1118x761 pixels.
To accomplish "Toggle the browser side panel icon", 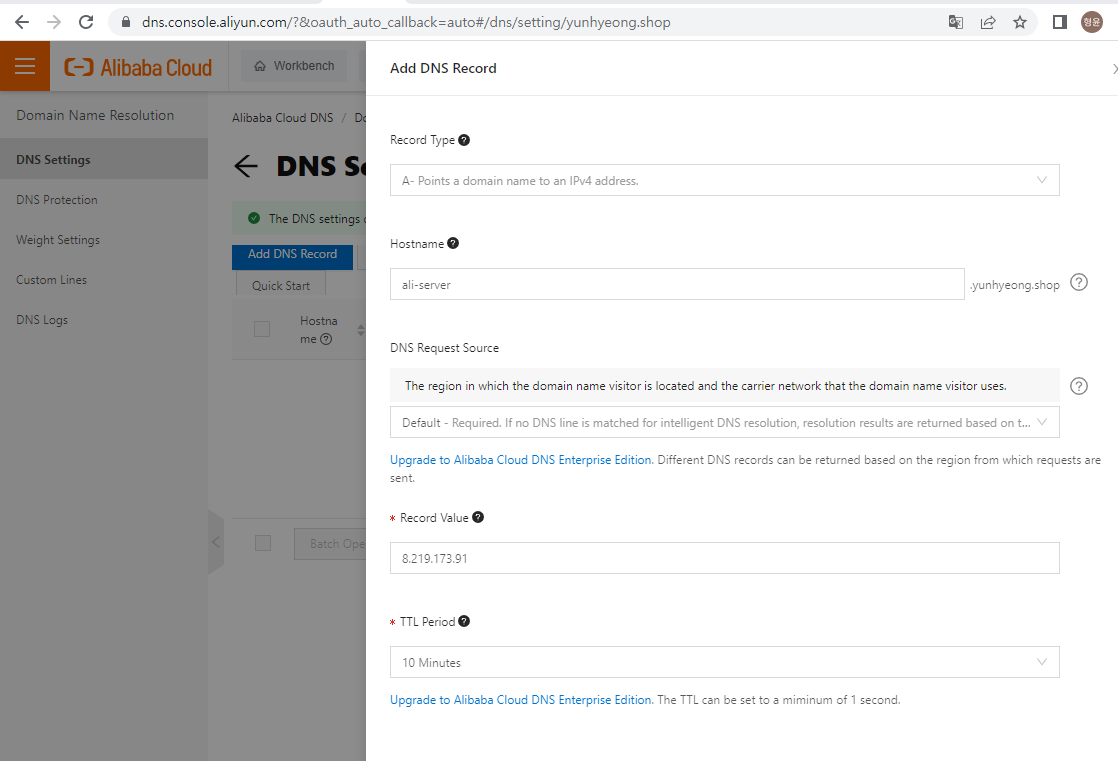I will coord(1060,22).
